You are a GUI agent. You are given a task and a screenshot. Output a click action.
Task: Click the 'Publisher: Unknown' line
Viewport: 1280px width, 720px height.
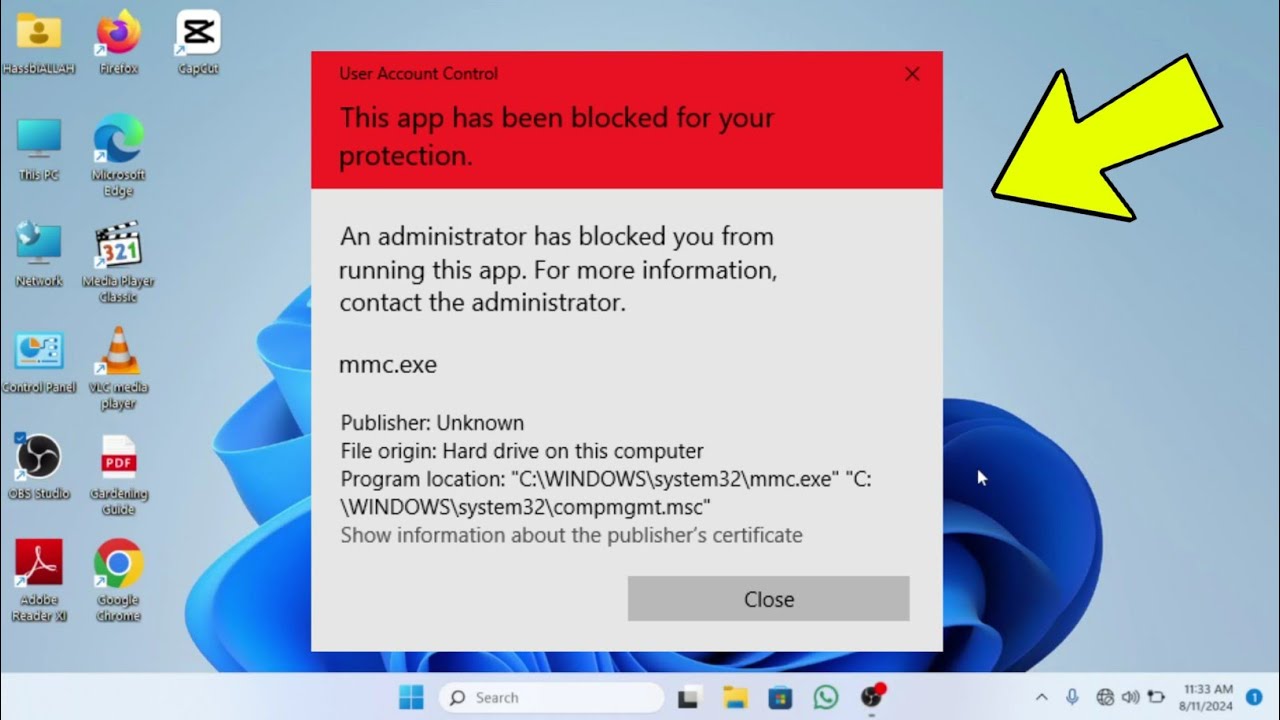point(432,423)
